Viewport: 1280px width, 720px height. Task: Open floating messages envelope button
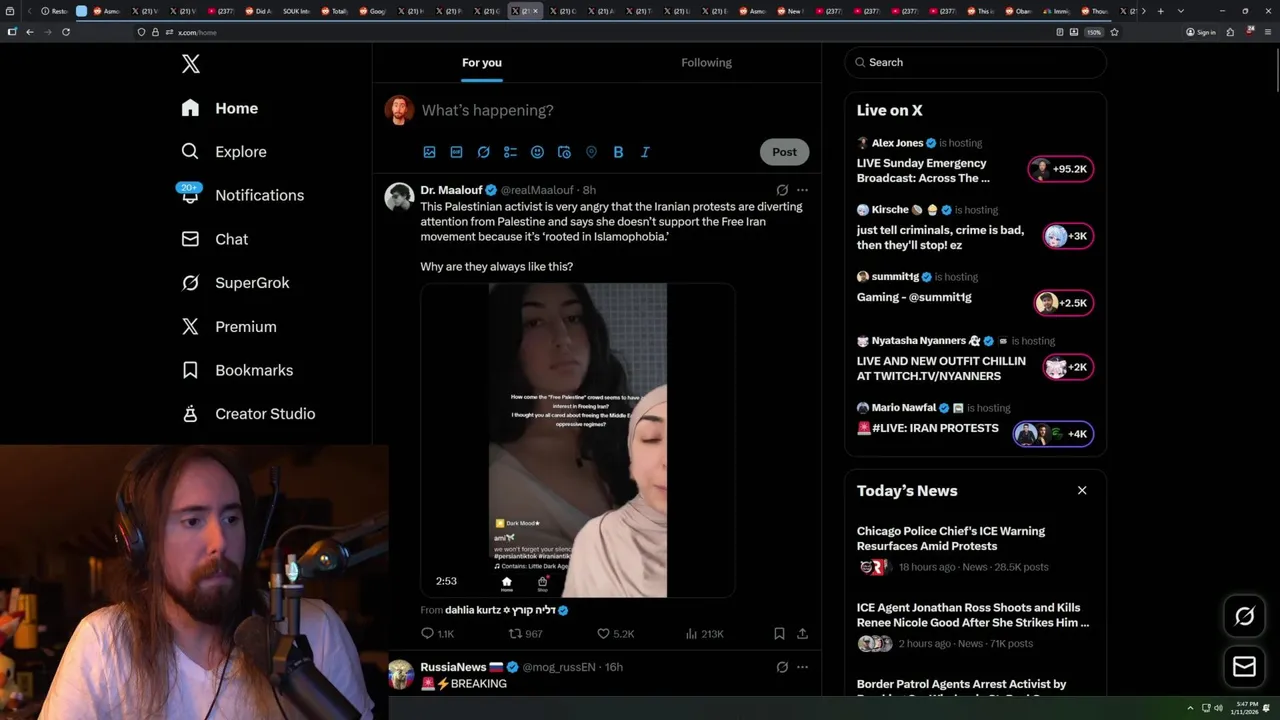(1245, 667)
